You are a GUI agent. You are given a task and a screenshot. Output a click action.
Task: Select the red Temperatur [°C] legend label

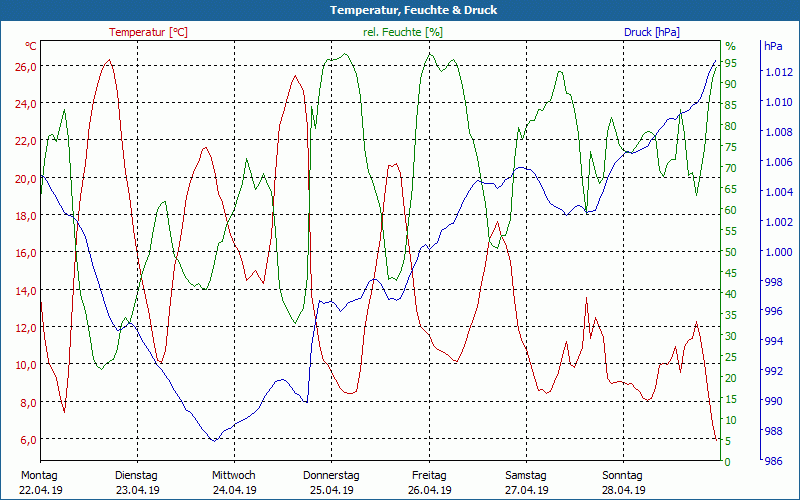(x=148, y=32)
